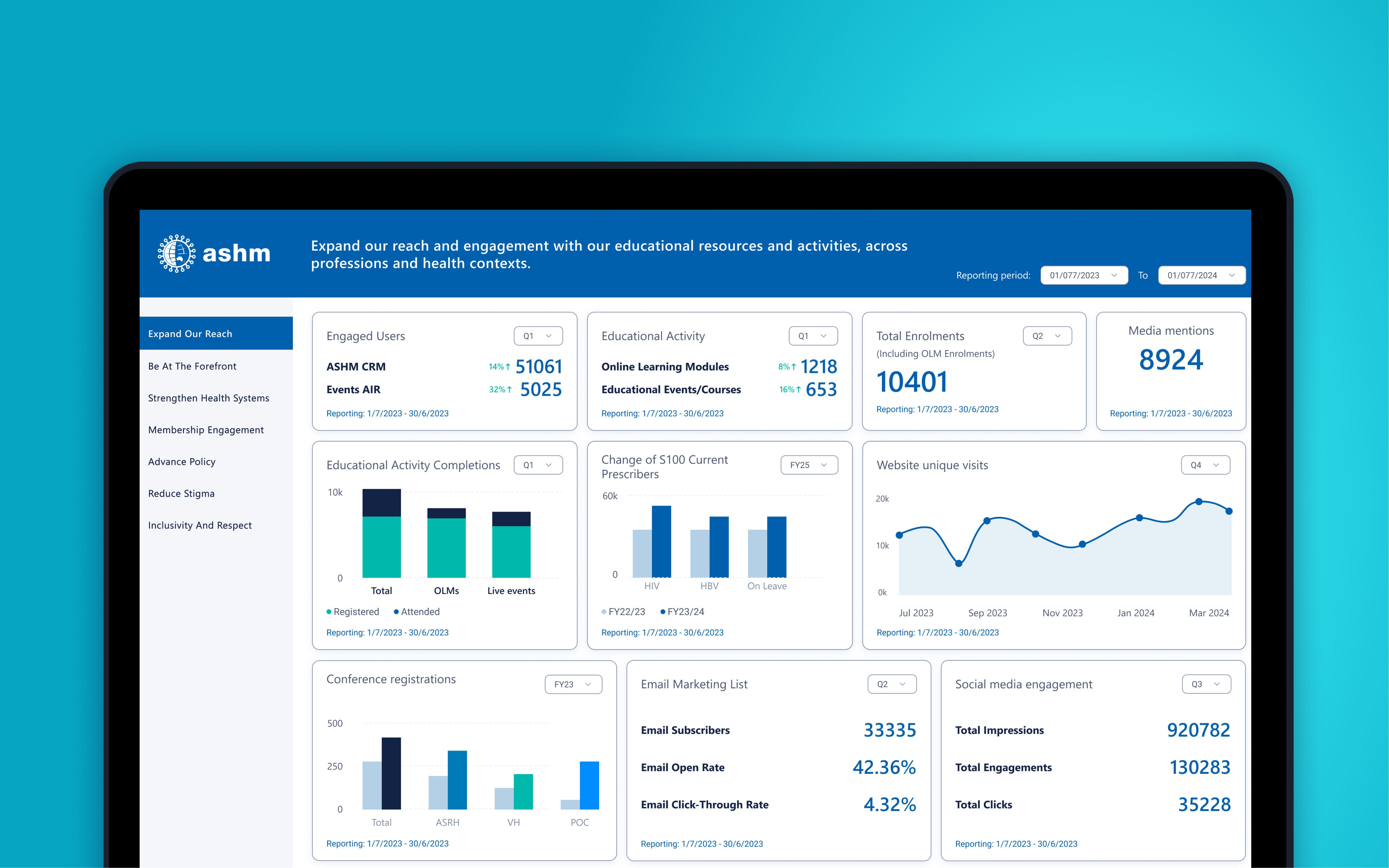Open the reporting period start date dropdown
This screenshot has width=1389, height=868.
pyautogui.click(x=1084, y=275)
